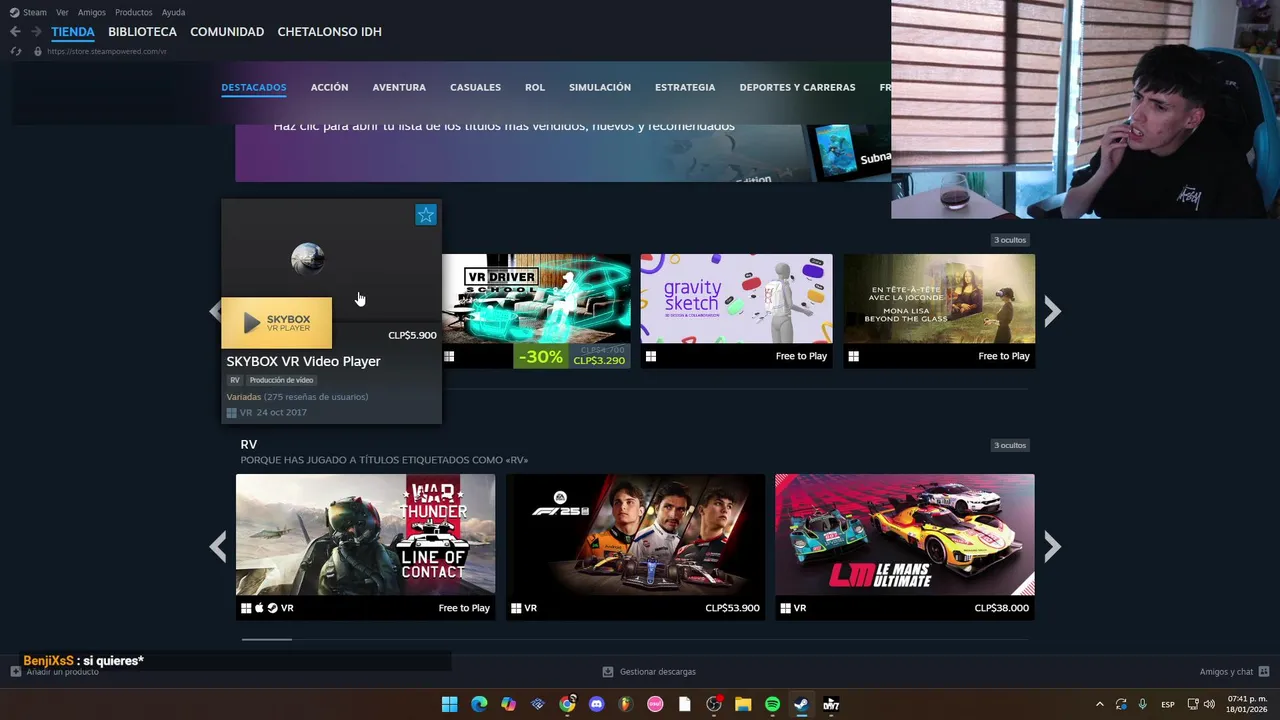The height and width of the screenshot is (720, 1280).
Task: Click the Steam icon in taskbar
Action: (801, 704)
